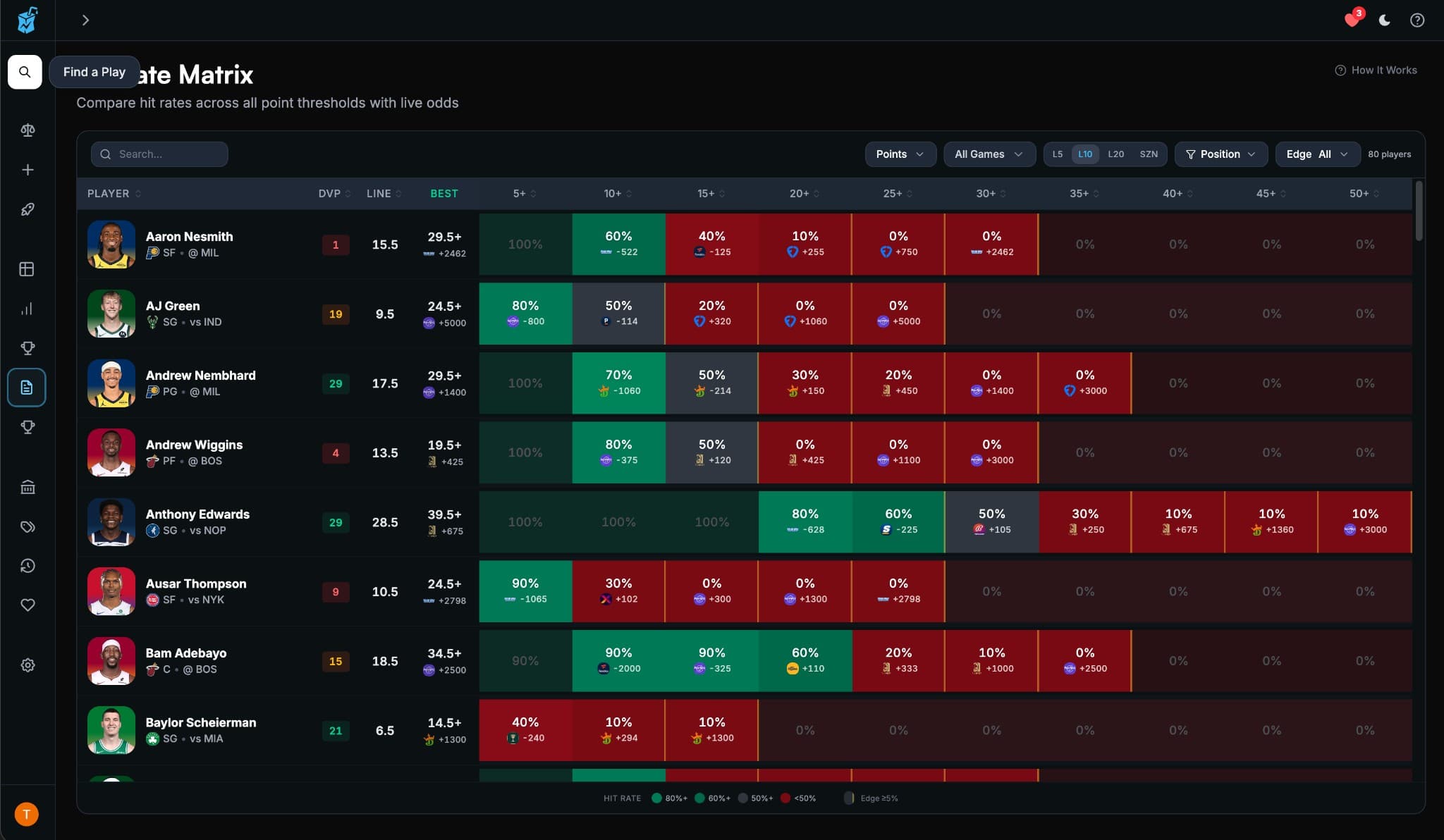
Task: Toggle dark mode with the moon icon
Action: tap(1384, 20)
